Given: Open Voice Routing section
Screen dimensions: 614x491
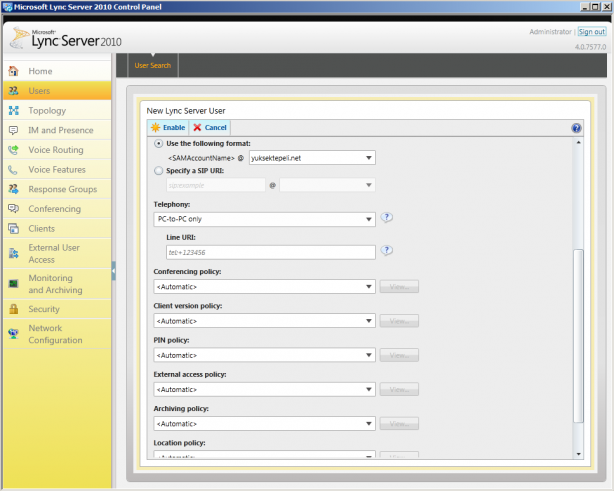Looking at the screenshot, I should (56, 150).
